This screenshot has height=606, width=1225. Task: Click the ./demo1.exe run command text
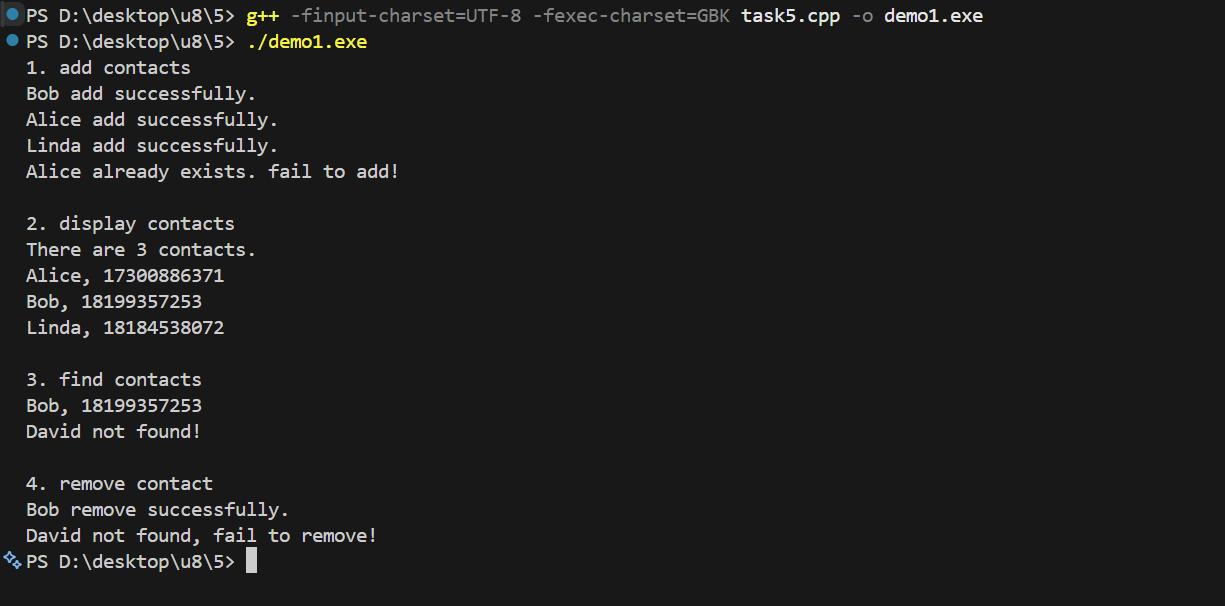point(307,42)
